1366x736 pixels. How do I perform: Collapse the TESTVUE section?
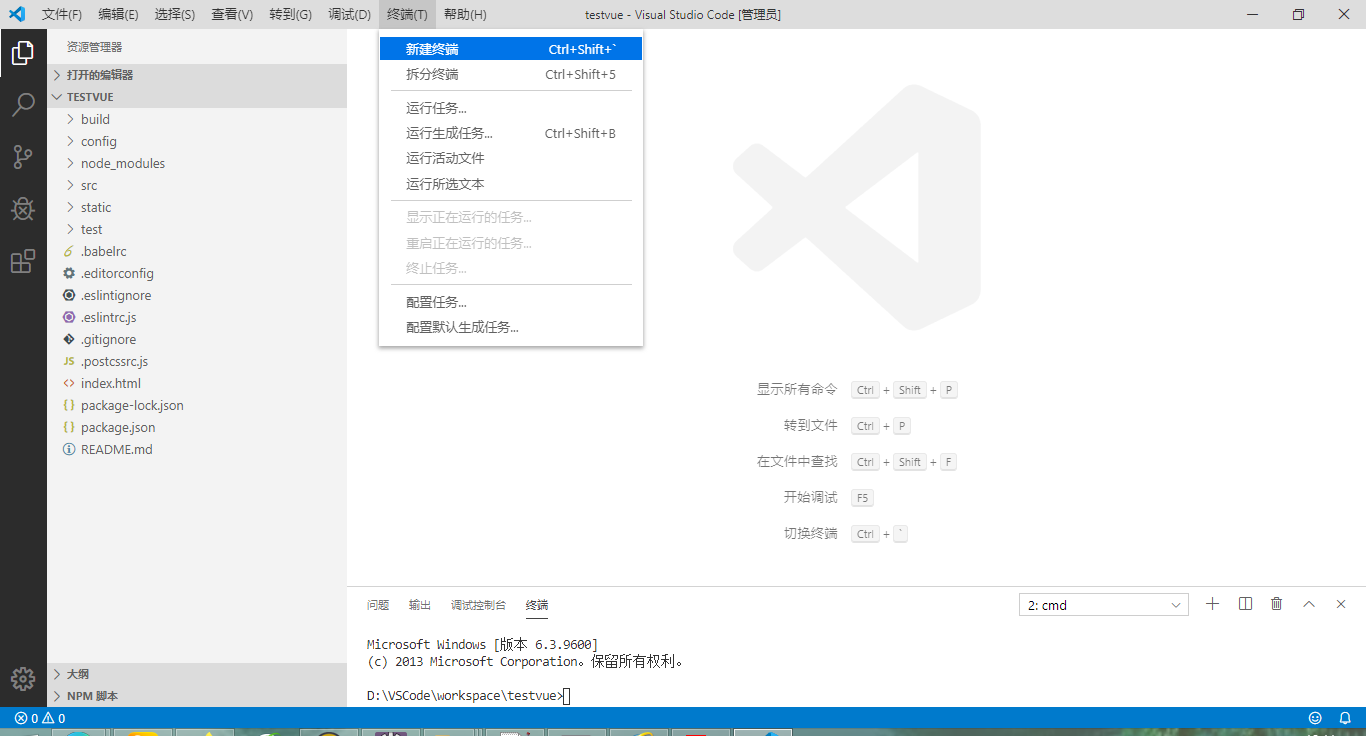(x=197, y=97)
